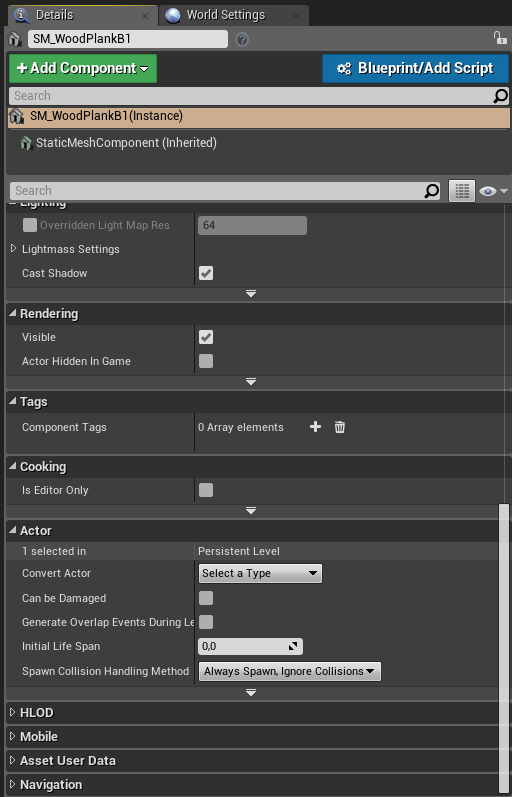Open Spawn Collision Handling Method dropdown

pos(289,671)
